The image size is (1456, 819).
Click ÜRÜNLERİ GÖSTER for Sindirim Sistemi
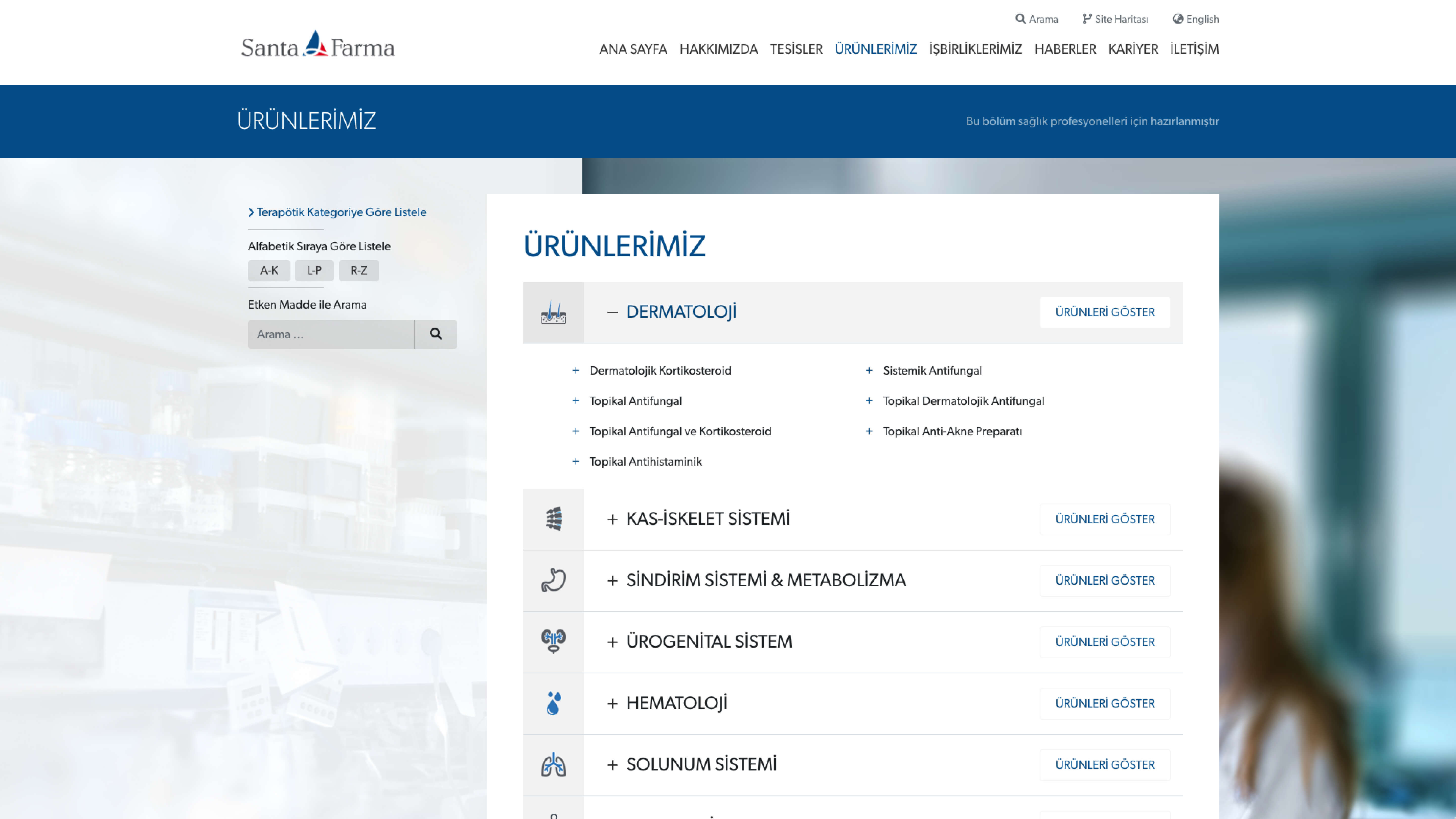(1105, 581)
